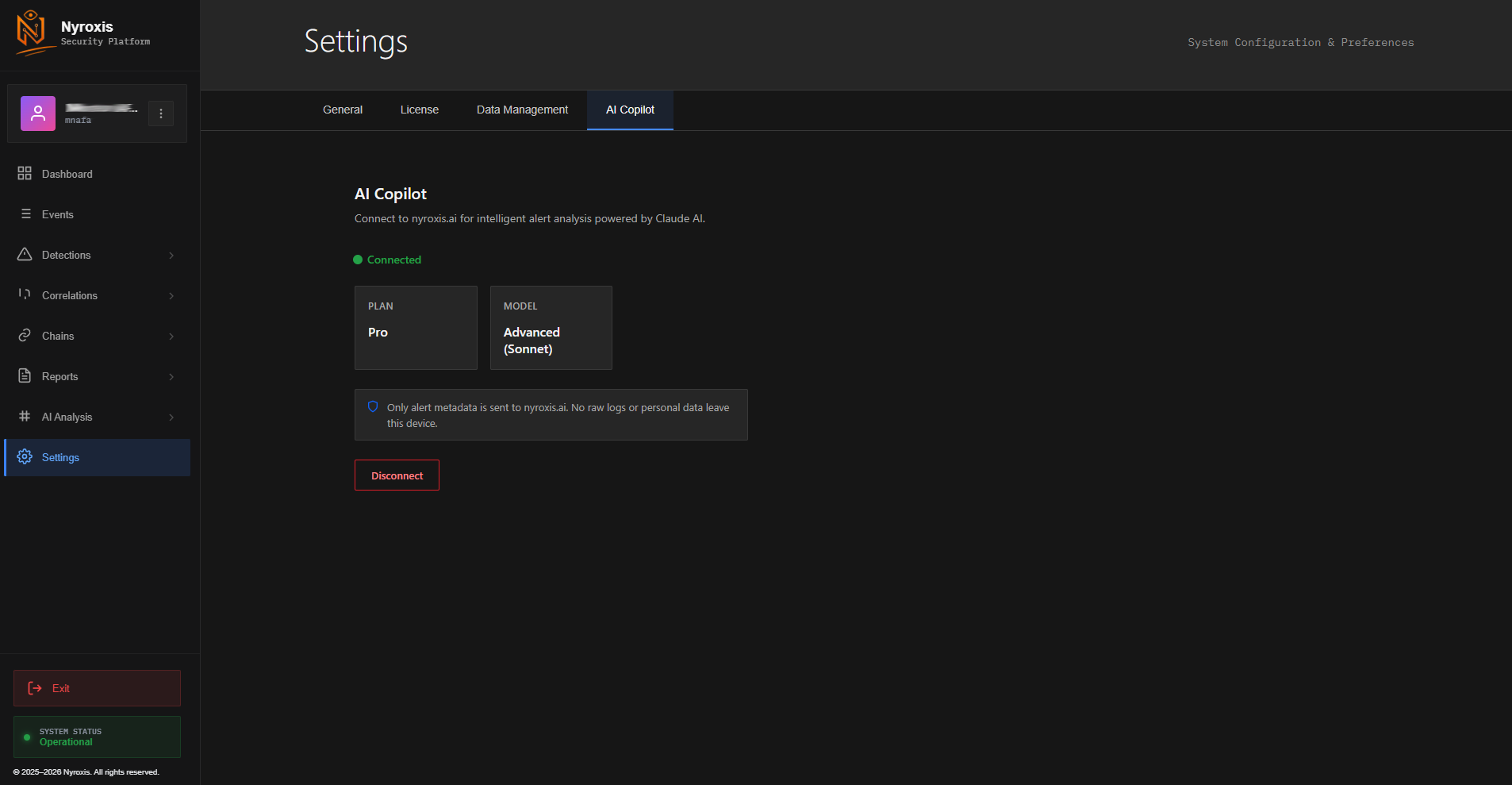This screenshot has height=785, width=1512.
Task: Click the 'mnafa' username text
Action: click(x=78, y=121)
